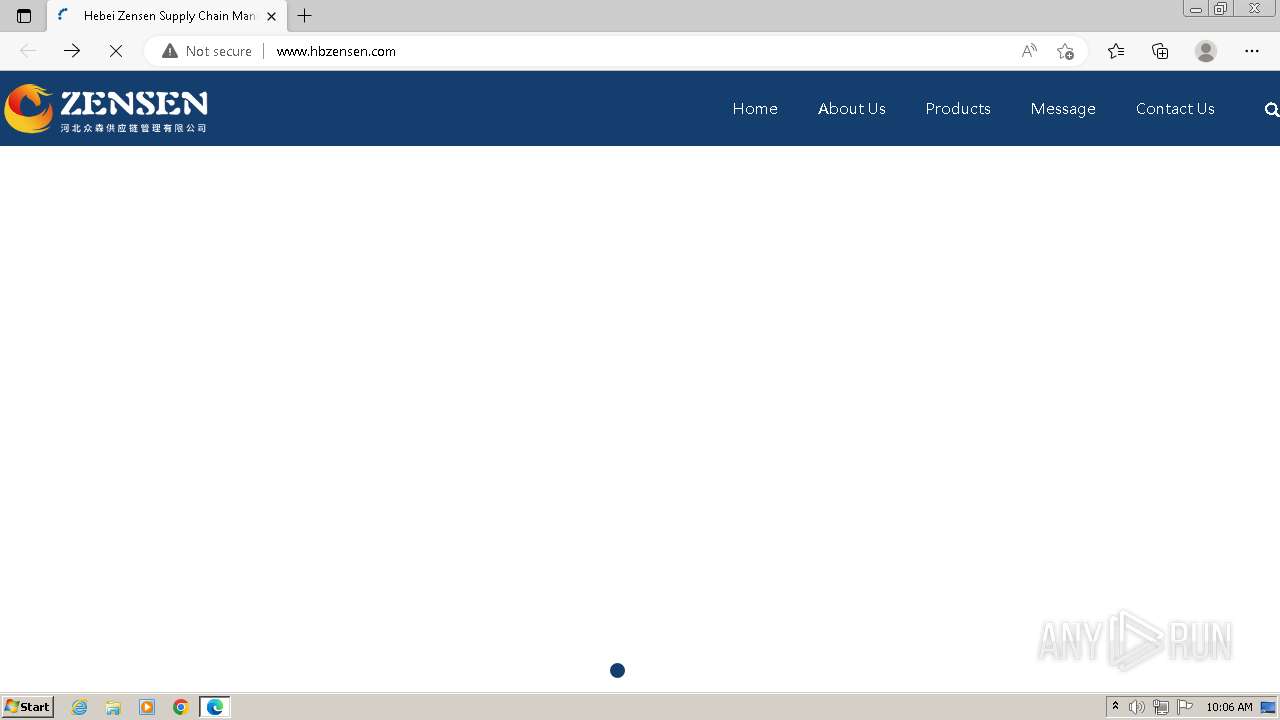Viewport: 1280px width, 720px height.
Task: Show hidden system tray icons
Action: [x=1115, y=707]
